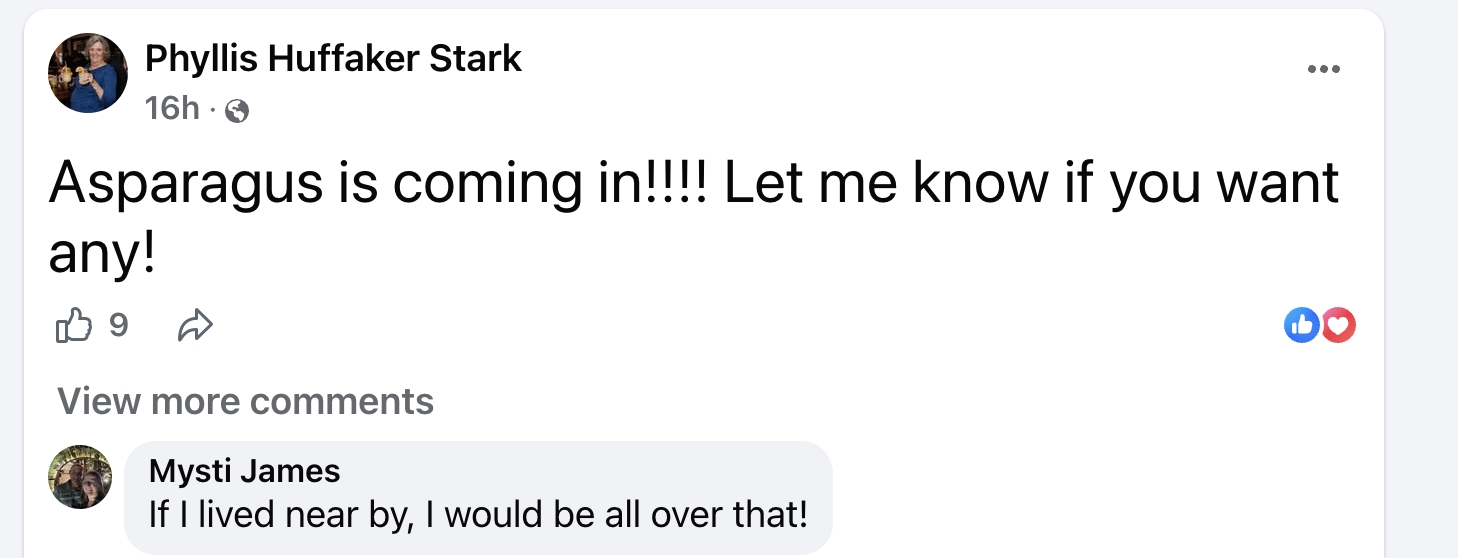View the 9 likes count

[x=118, y=325]
